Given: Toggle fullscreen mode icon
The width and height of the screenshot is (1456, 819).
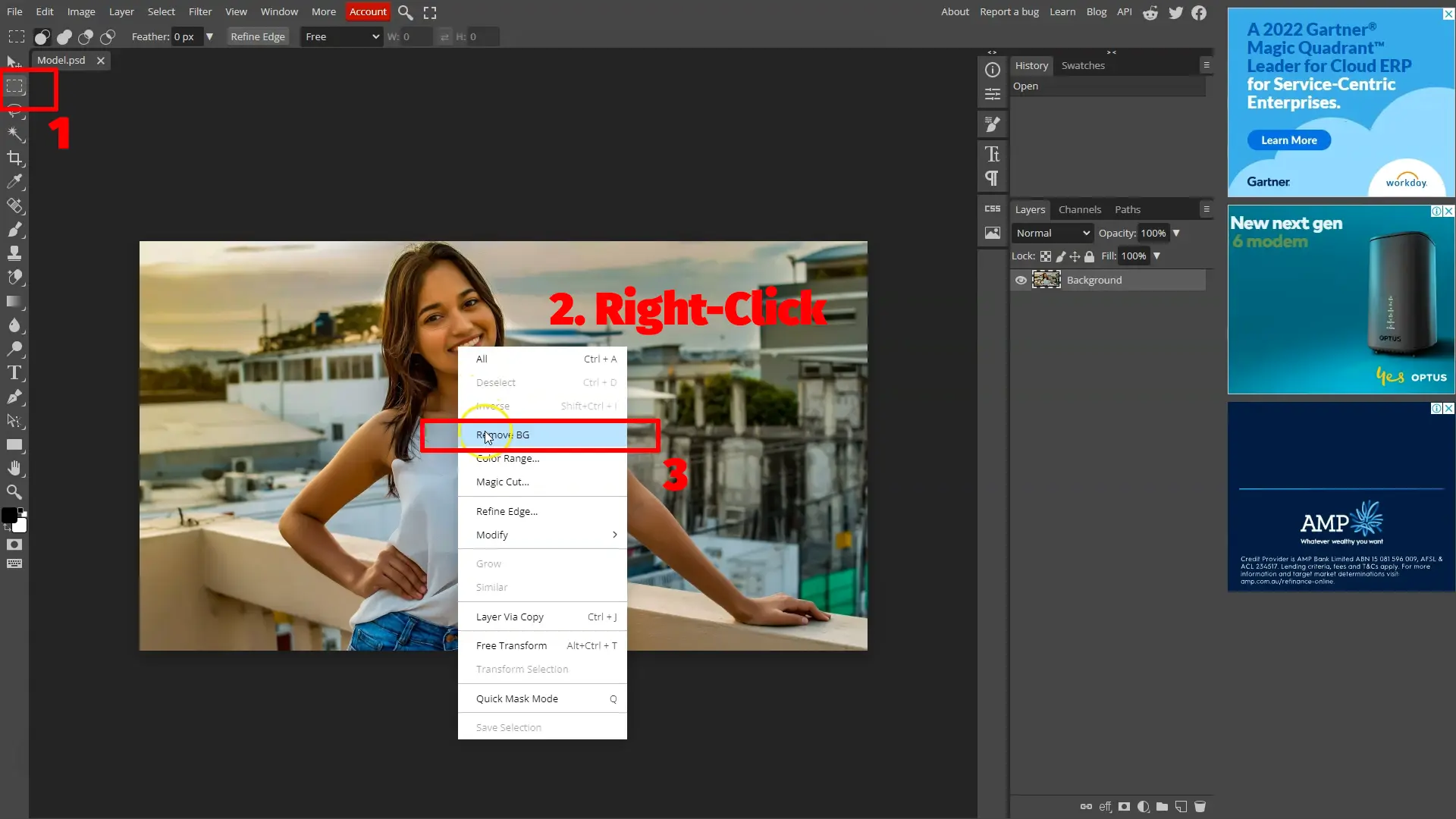Looking at the screenshot, I should coord(430,12).
